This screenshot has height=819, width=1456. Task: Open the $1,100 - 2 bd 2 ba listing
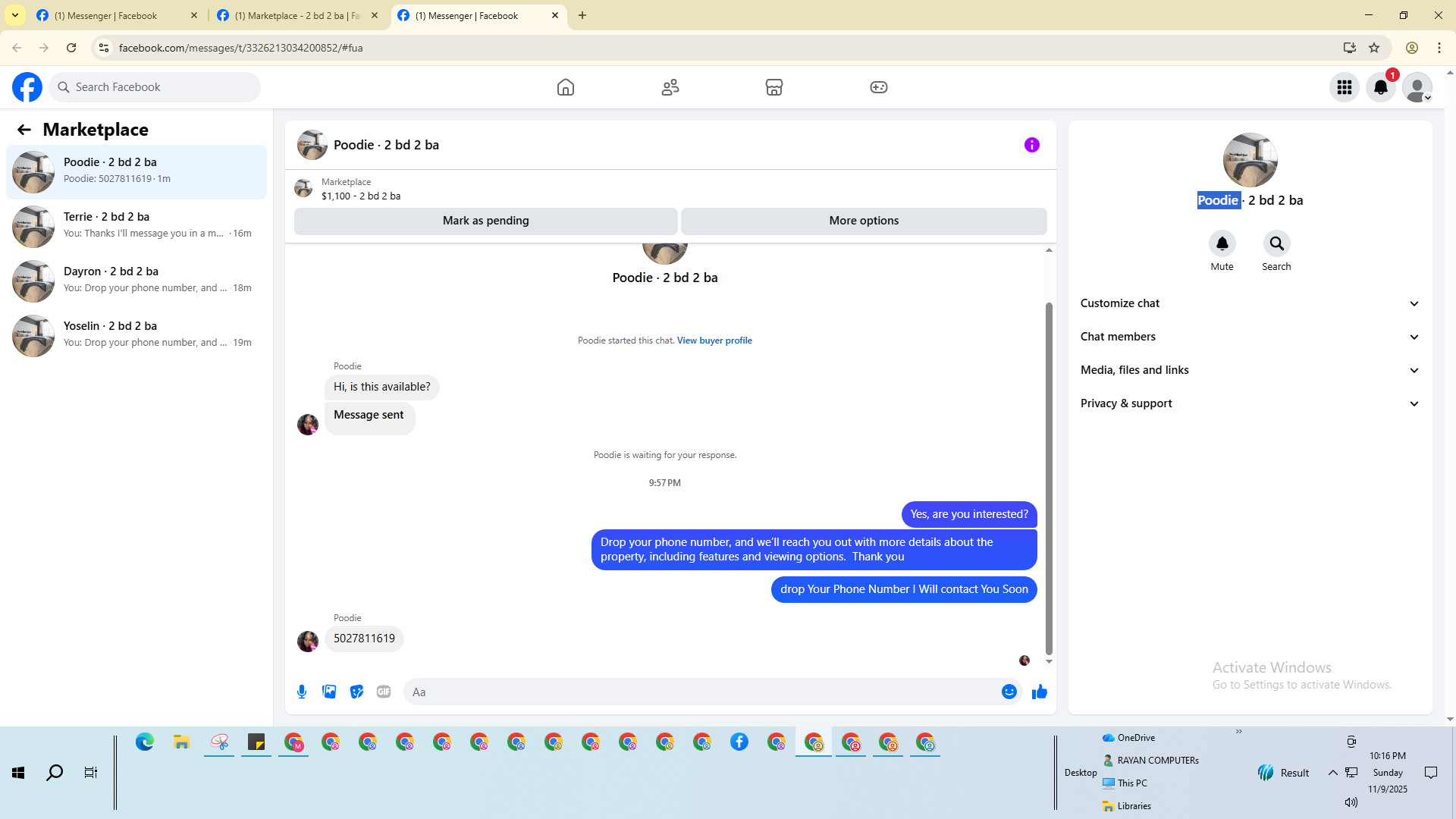tap(361, 196)
